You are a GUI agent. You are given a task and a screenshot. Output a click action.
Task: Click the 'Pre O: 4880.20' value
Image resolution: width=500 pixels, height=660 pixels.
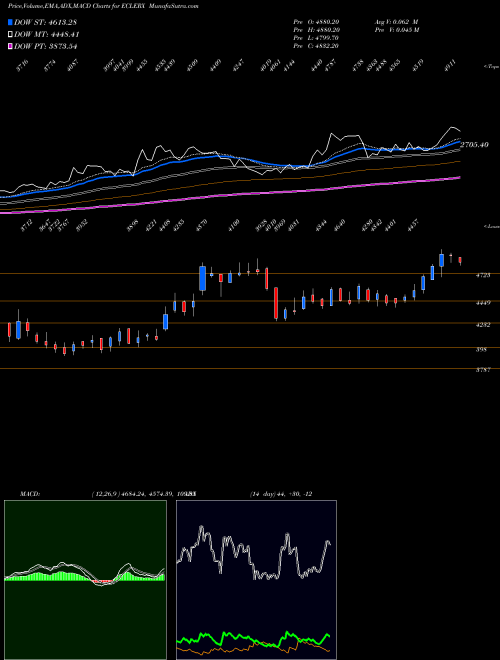pos(316,21)
